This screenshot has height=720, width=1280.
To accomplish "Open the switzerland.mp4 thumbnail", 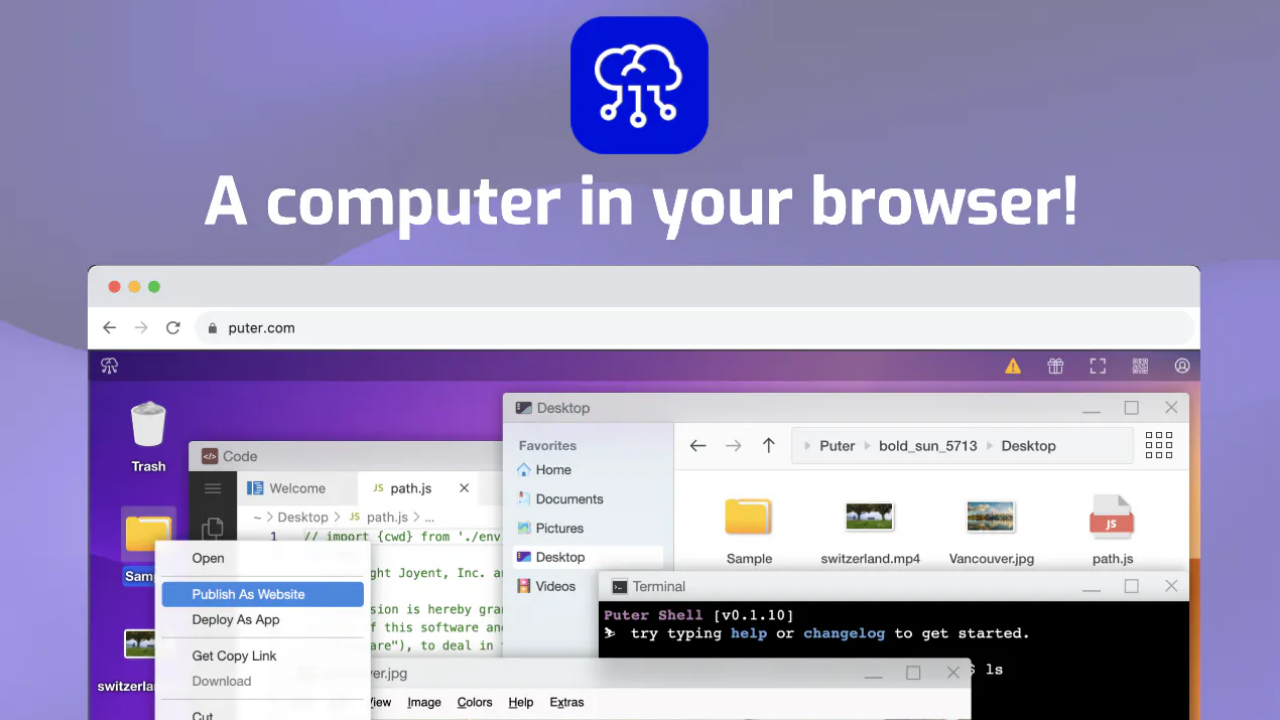I will [x=869, y=516].
